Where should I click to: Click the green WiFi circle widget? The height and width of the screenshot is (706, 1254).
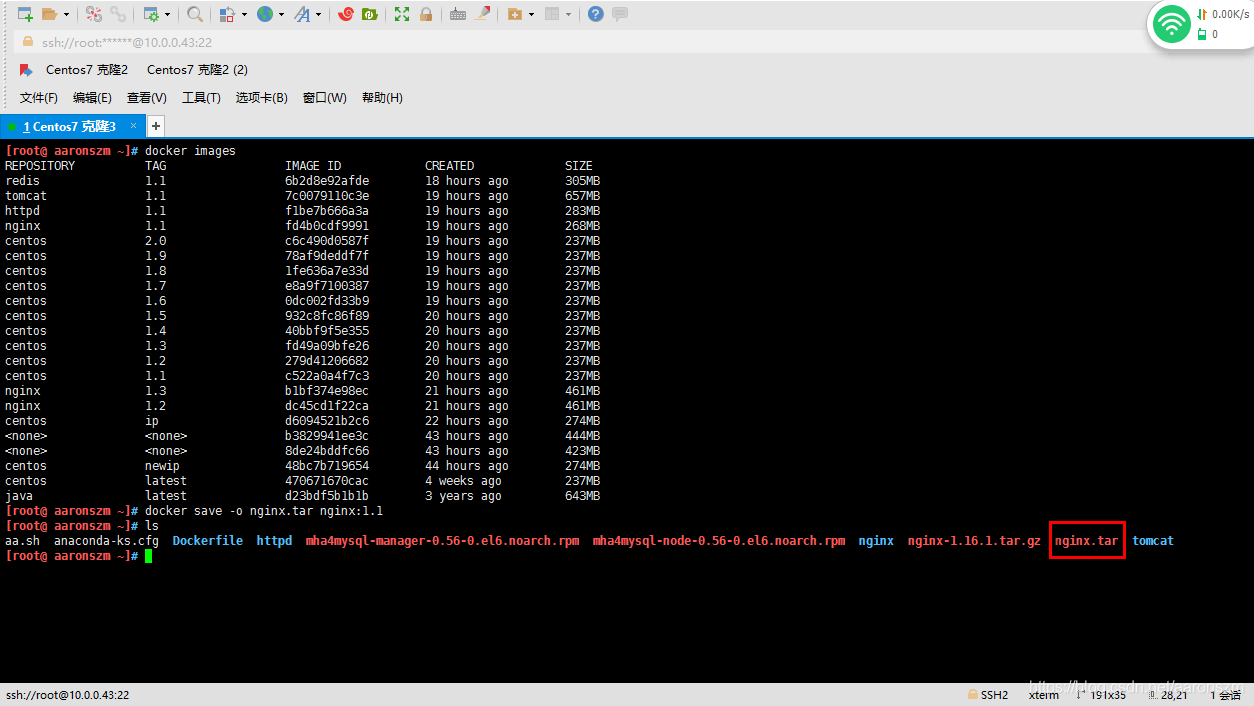point(1171,24)
